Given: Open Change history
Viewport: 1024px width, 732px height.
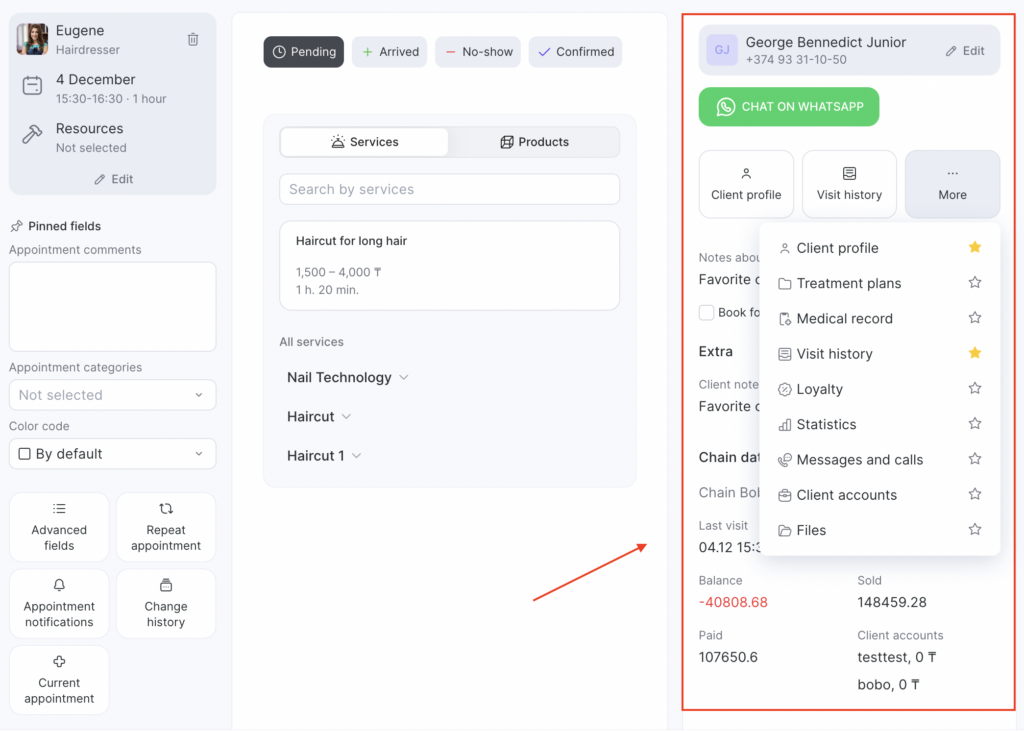Looking at the screenshot, I should click(166, 603).
